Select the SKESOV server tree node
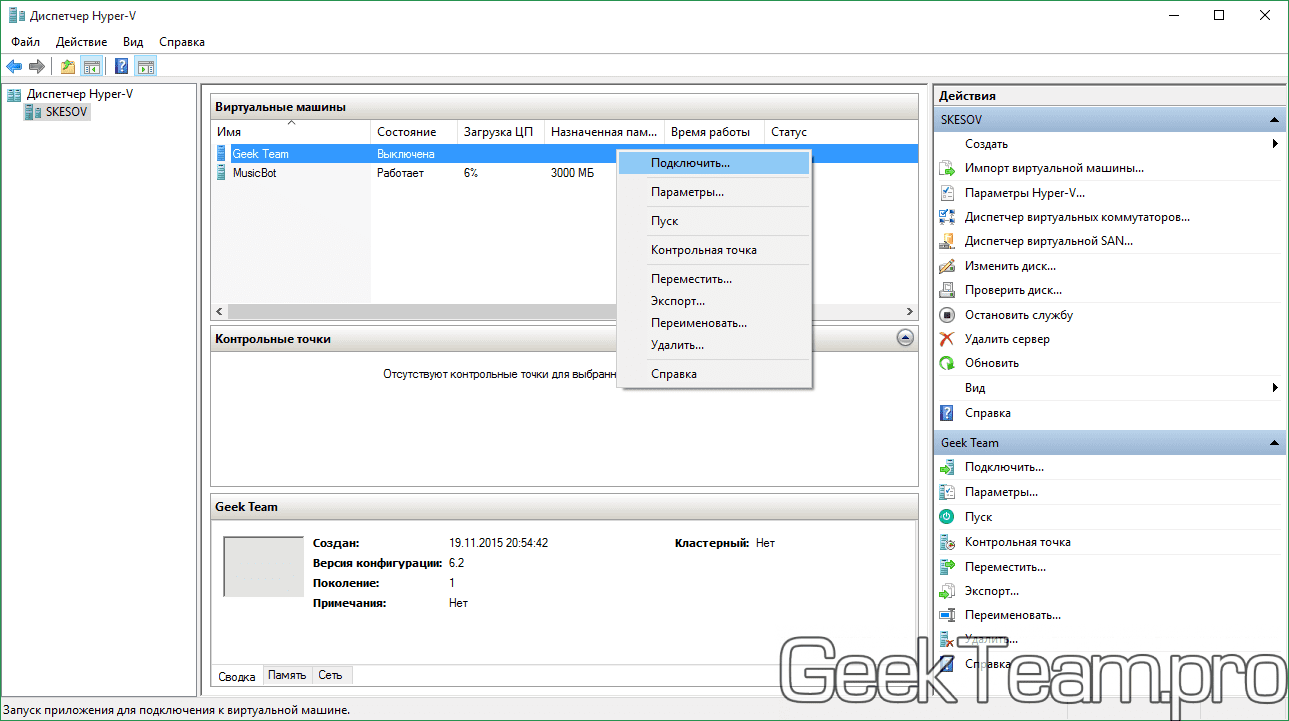 tap(67, 113)
